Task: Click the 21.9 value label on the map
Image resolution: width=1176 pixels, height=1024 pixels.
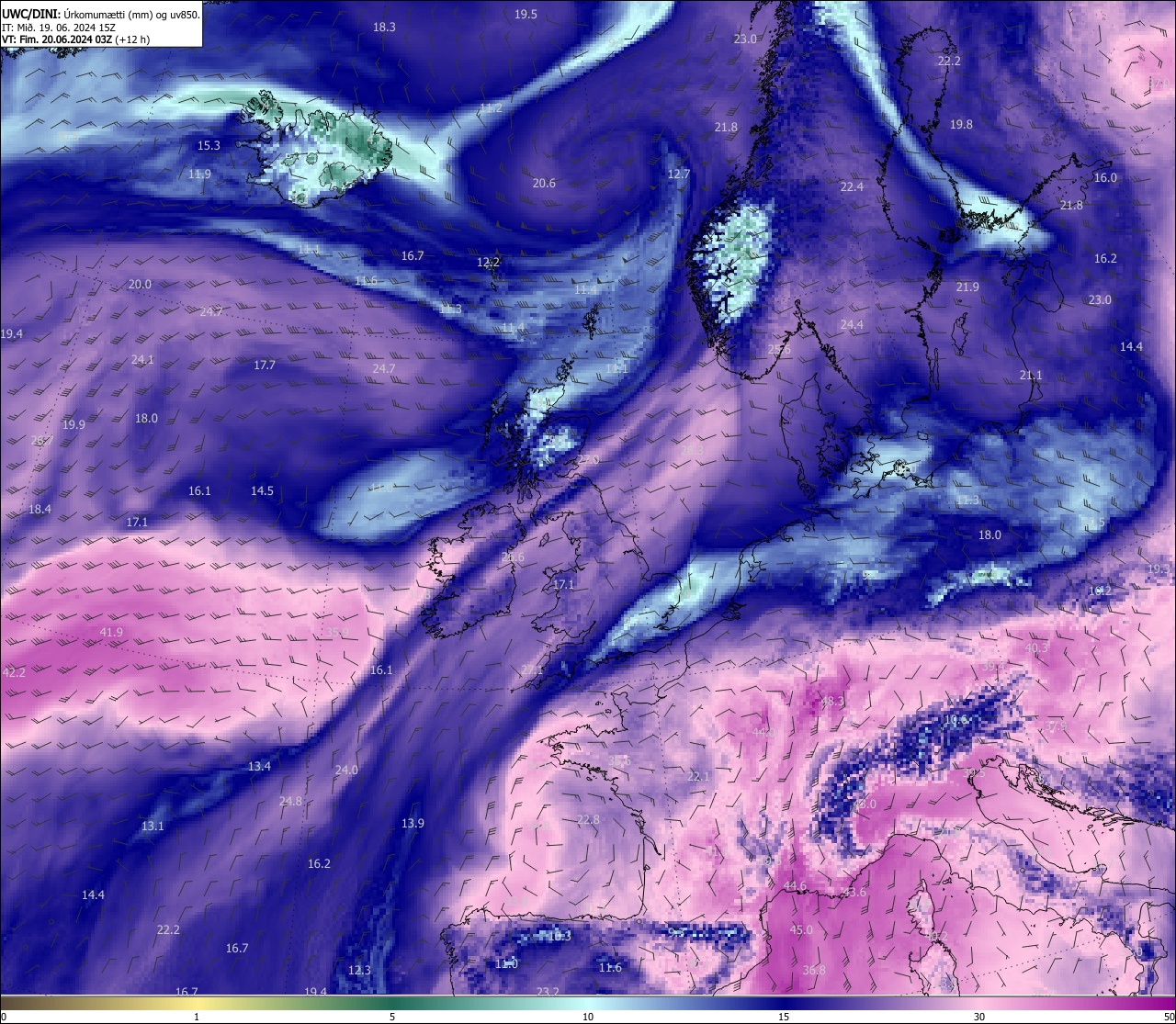Action: (x=967, y=287)
